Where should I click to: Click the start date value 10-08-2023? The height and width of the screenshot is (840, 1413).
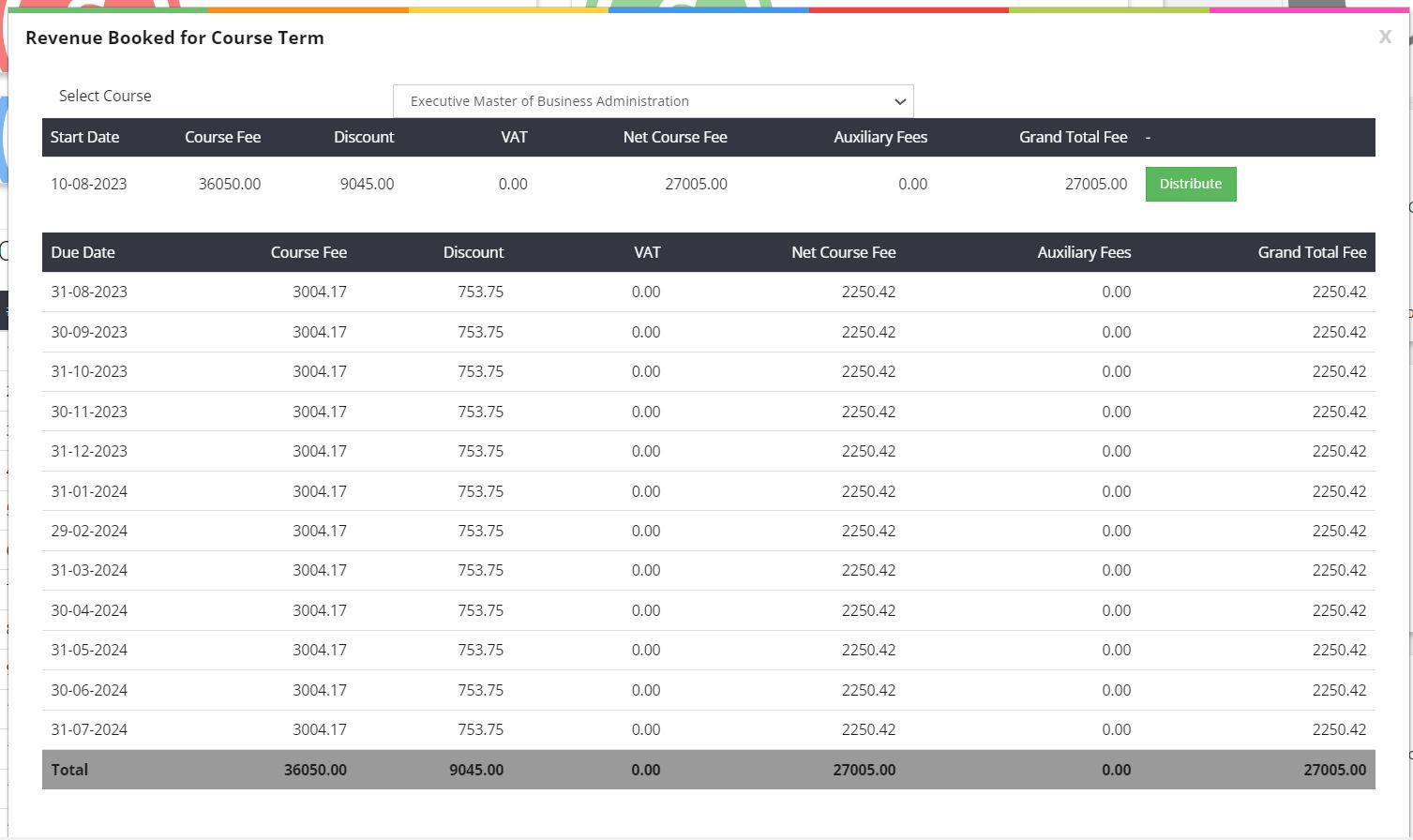(89, 184)
